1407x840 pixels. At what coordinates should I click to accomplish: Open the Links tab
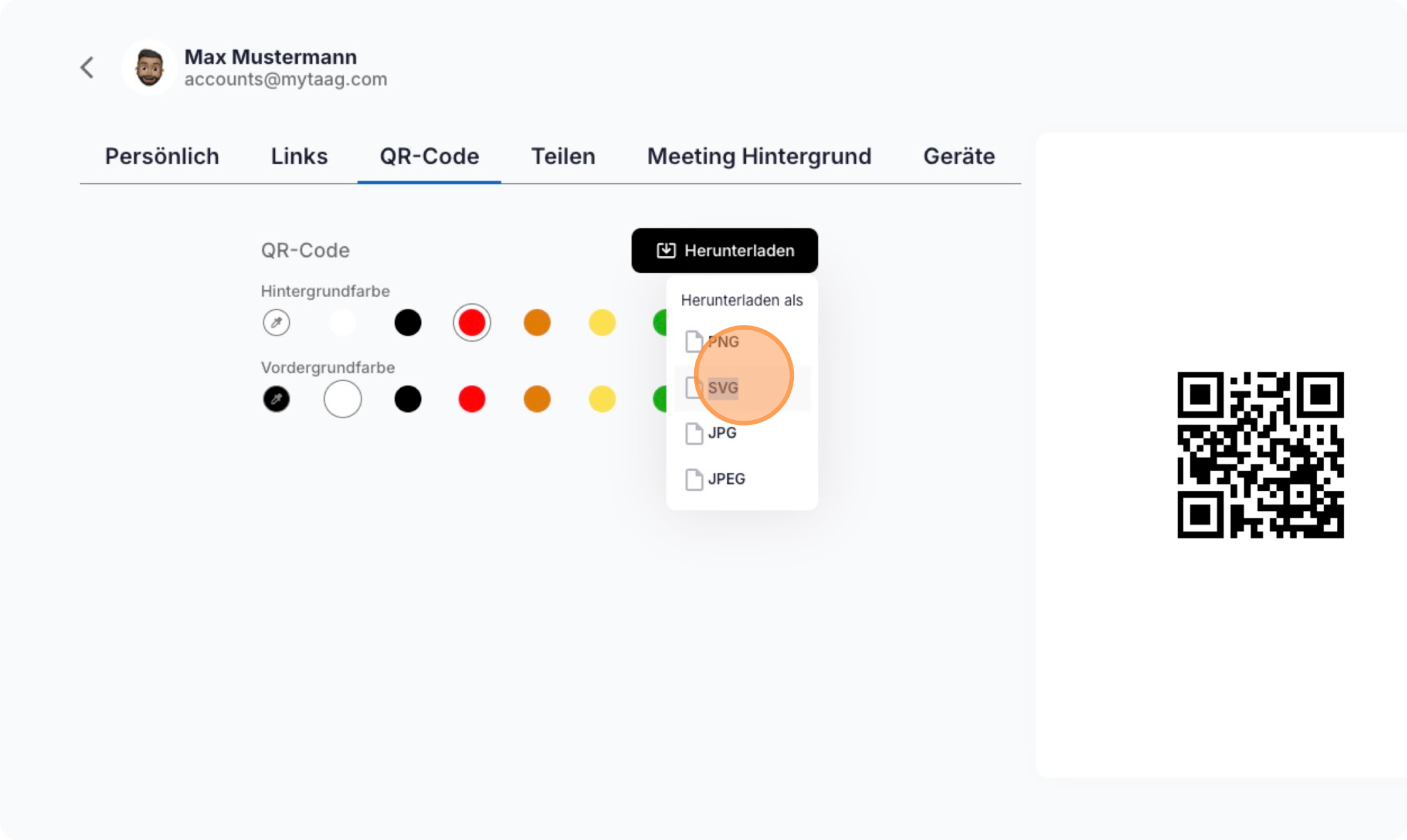click(x=299, y=156)
